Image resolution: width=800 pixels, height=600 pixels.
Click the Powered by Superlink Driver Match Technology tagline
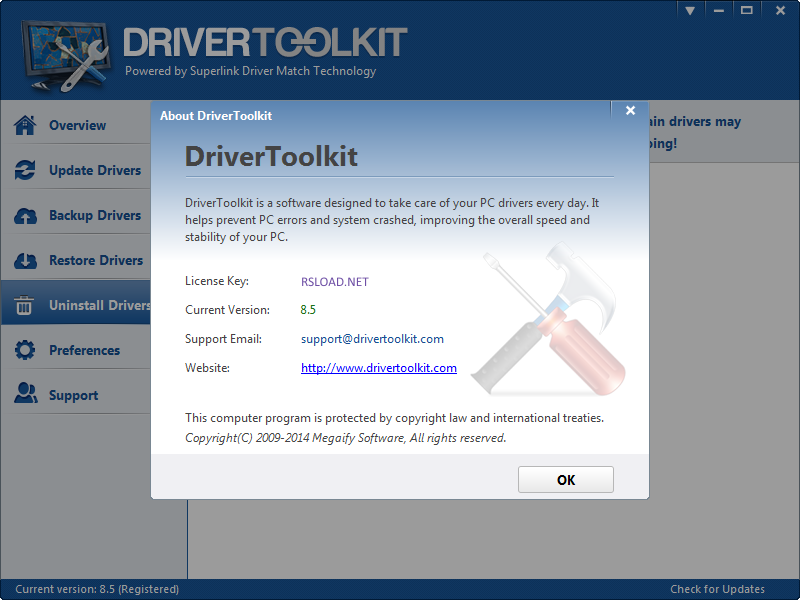[251, 71]
